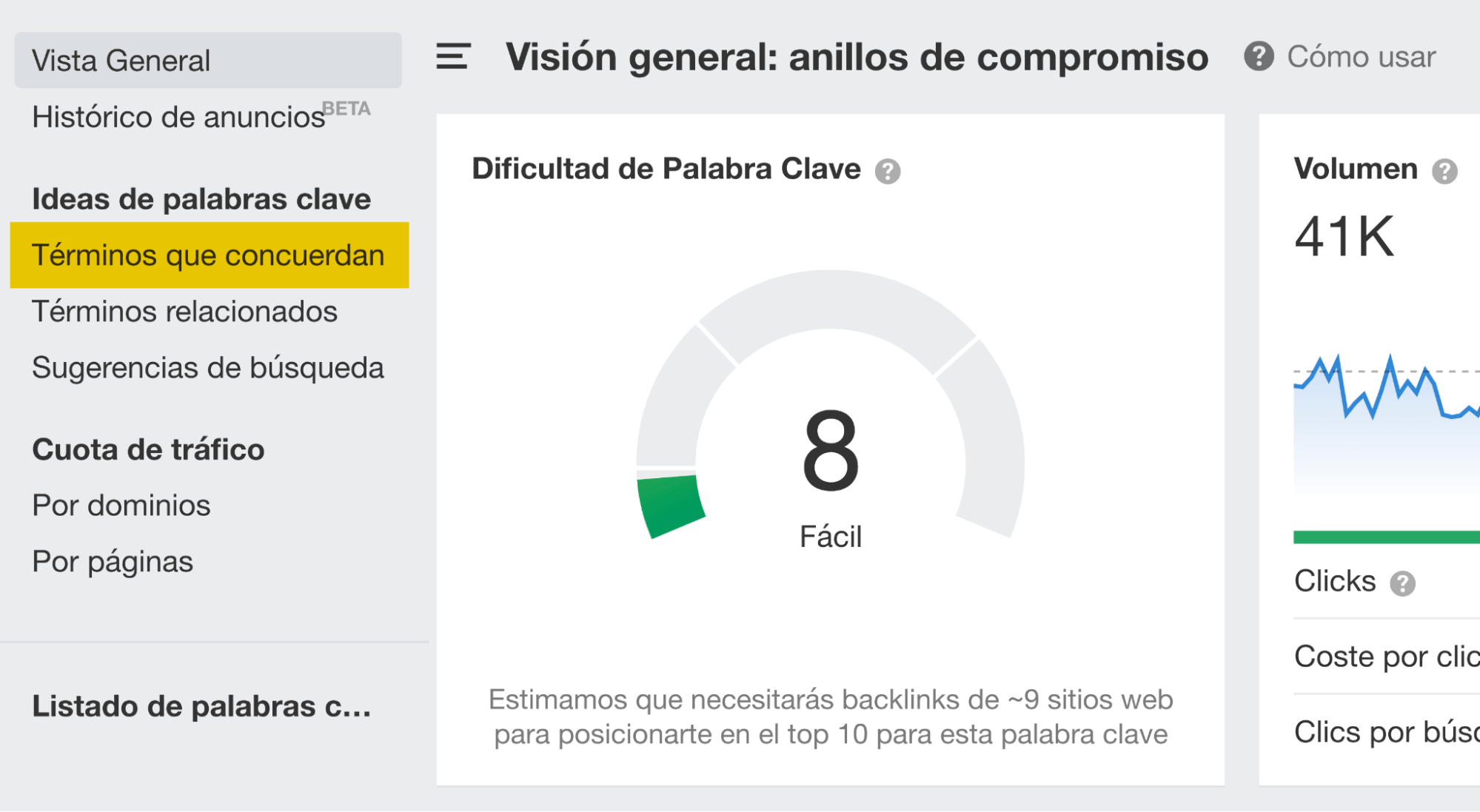Select Términos que concuerdan in the sidebar

click(208, 254)
